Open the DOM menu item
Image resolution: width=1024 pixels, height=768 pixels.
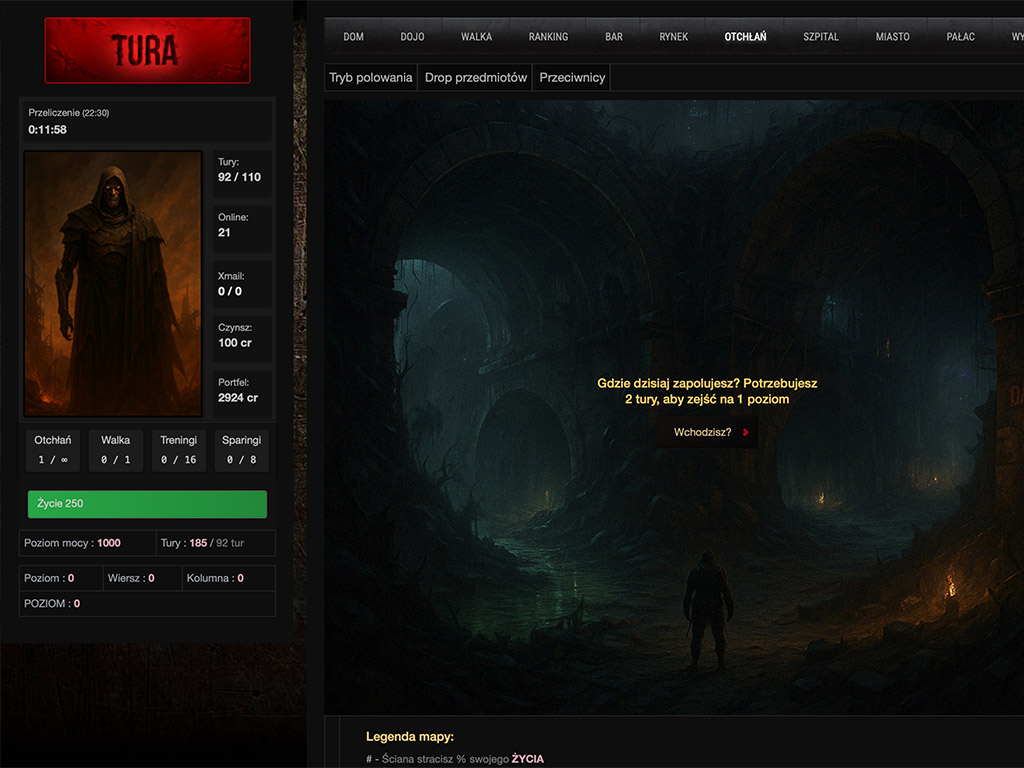[353, 37]
